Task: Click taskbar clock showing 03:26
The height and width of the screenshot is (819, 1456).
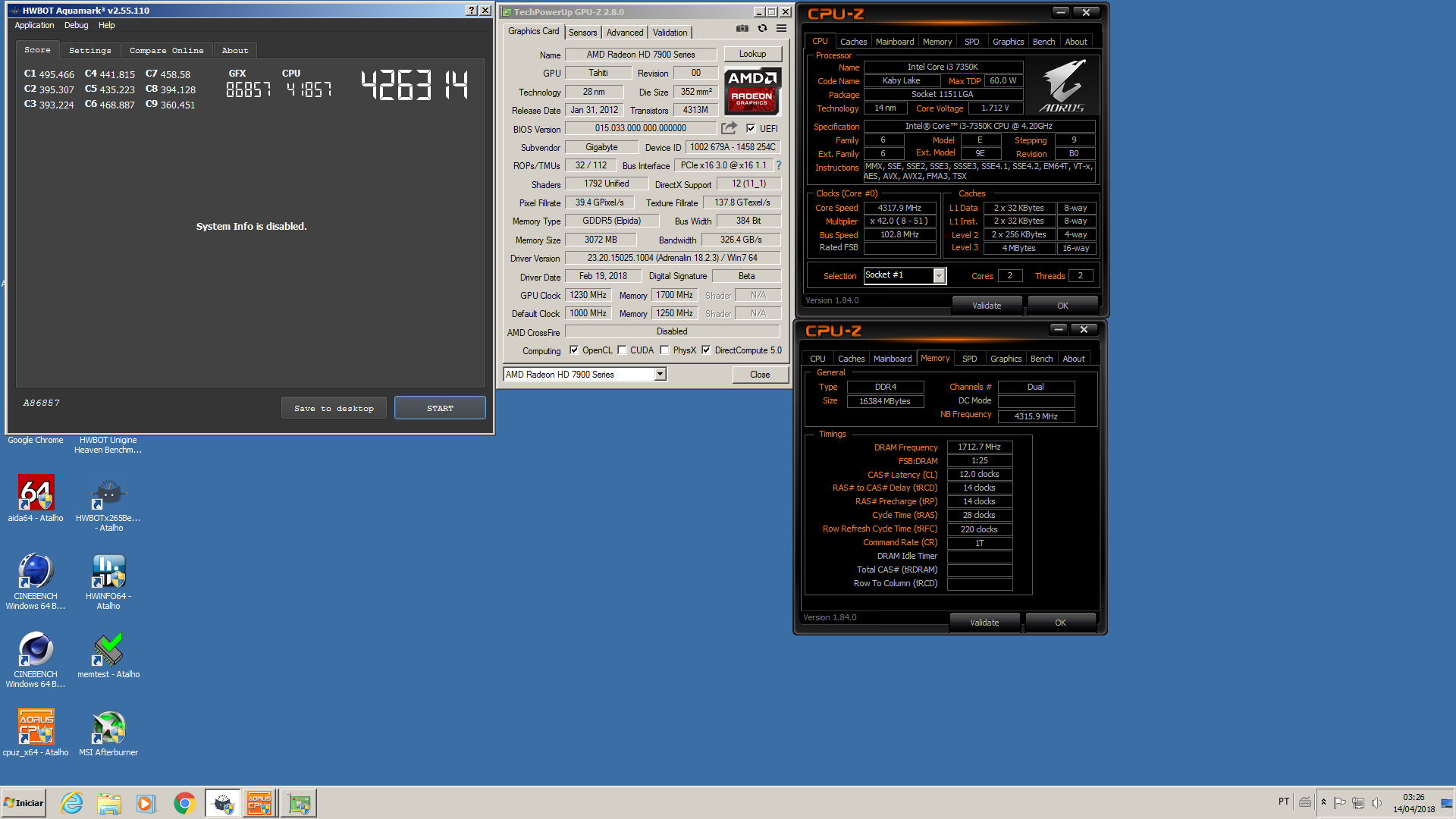Action: (x=1414, y=803)
